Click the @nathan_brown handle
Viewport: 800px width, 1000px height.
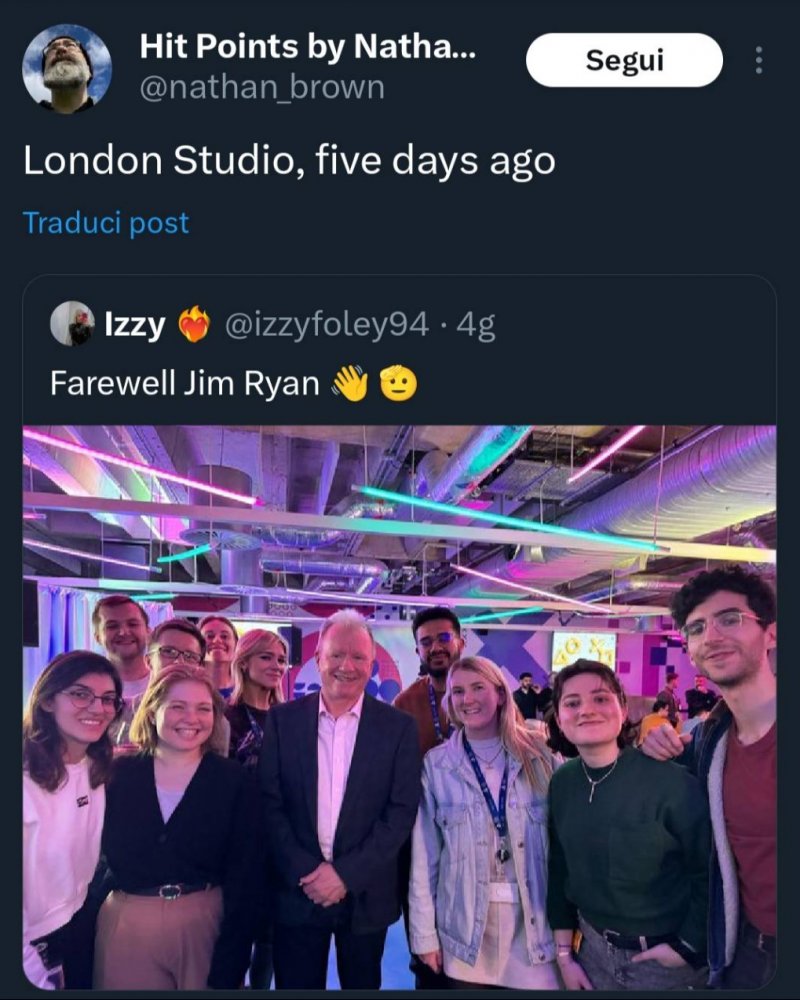[x=261, y=87]
